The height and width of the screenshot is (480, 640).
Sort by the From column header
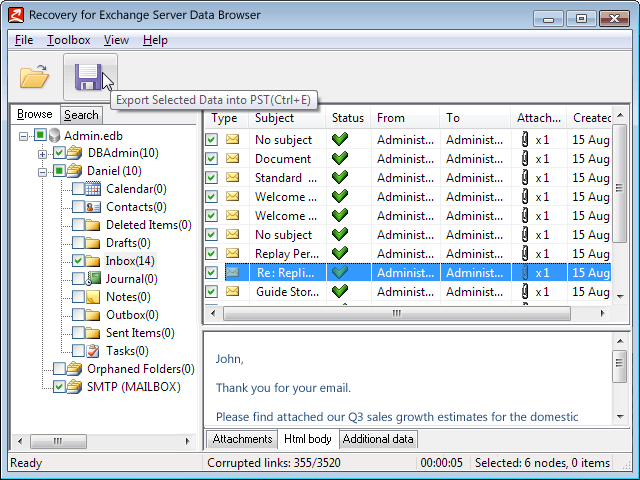(x=405, y=118)
